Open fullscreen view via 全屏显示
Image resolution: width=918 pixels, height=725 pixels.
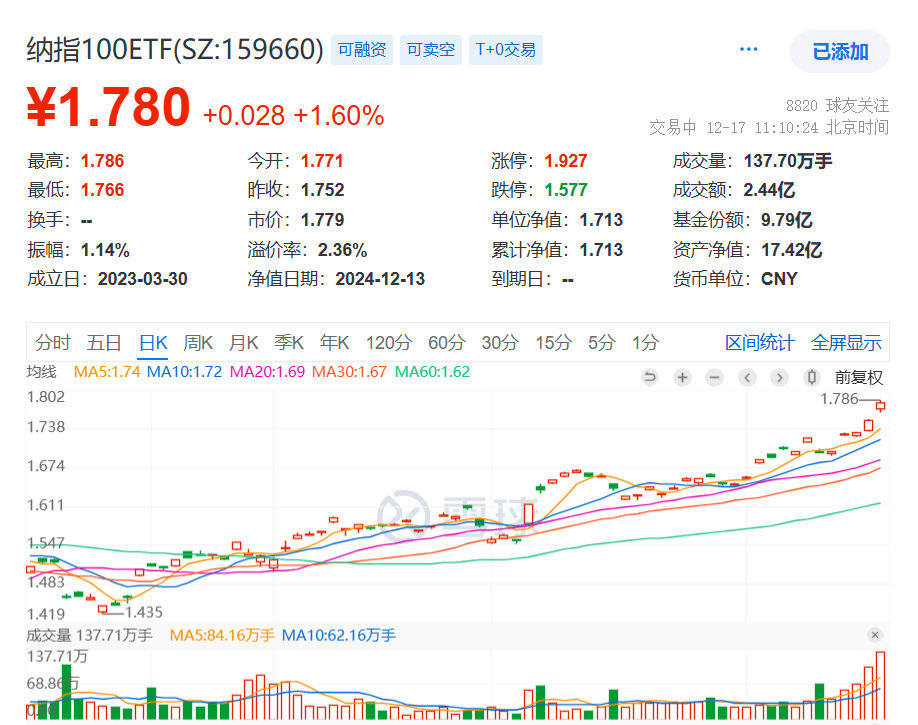(x=845, y=342)
